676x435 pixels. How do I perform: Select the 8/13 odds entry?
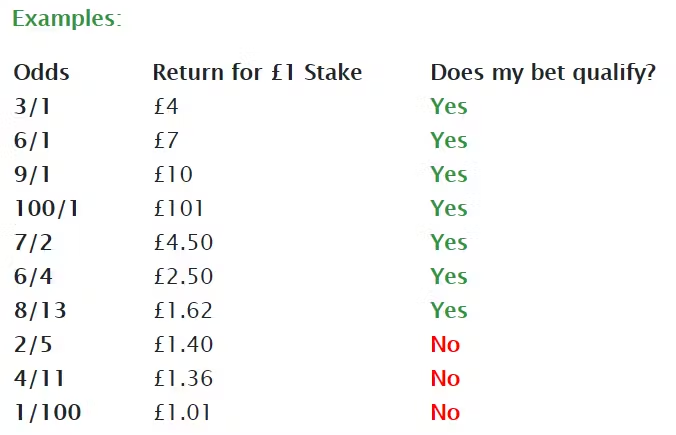40,310
